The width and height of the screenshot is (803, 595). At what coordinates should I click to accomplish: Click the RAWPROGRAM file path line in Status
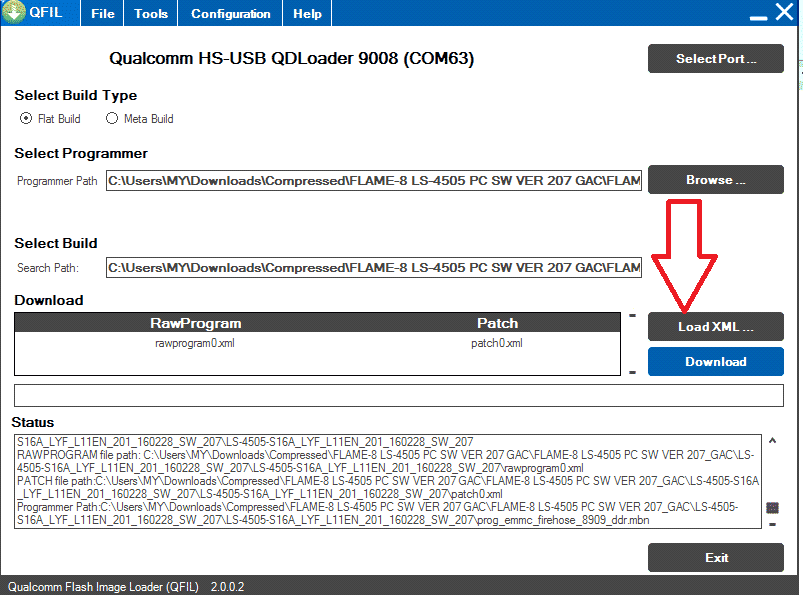pyautogui.click(x=385, y=461)
